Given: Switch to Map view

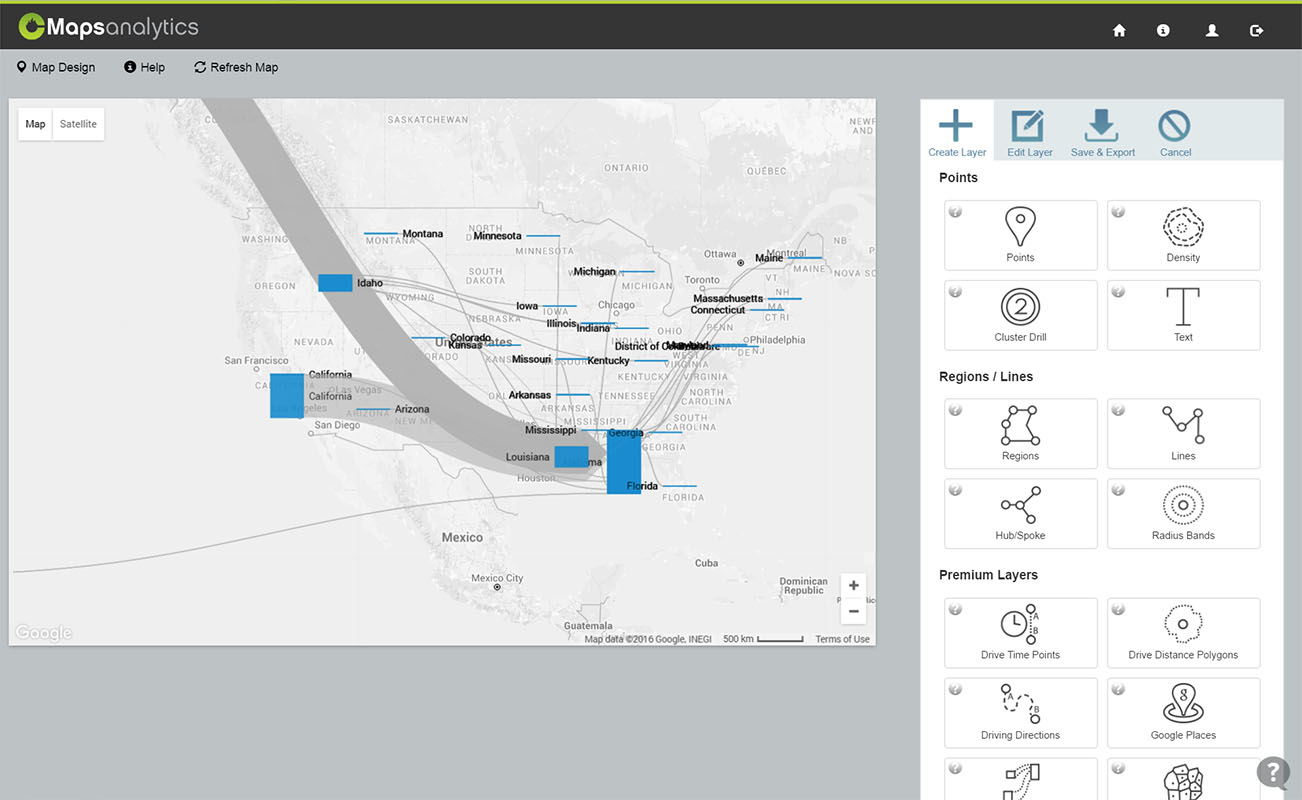Looking at the screenshot, I should (x=35, y=124).
